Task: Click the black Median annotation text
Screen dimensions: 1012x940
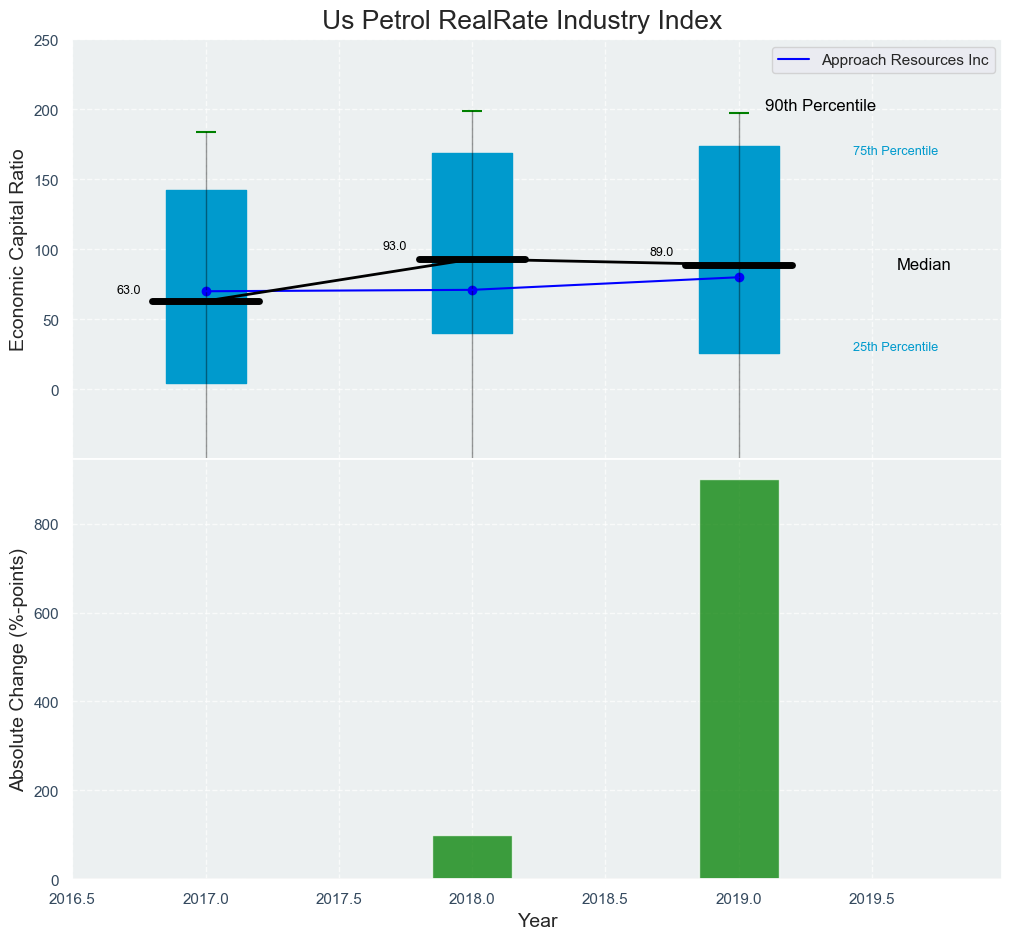Action: point(923,265)
